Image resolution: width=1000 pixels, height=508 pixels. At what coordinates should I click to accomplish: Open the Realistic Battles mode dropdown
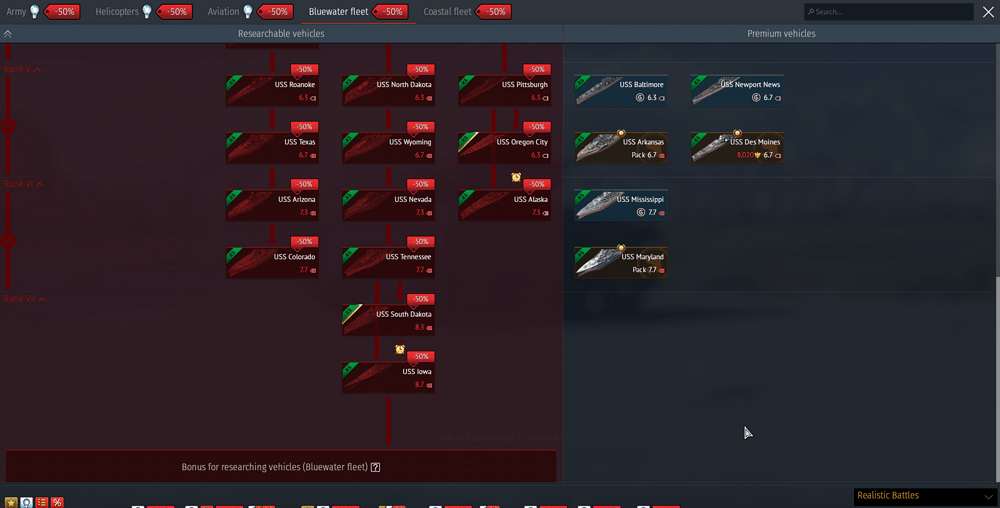pyautogui.click(x=925, y=496)
